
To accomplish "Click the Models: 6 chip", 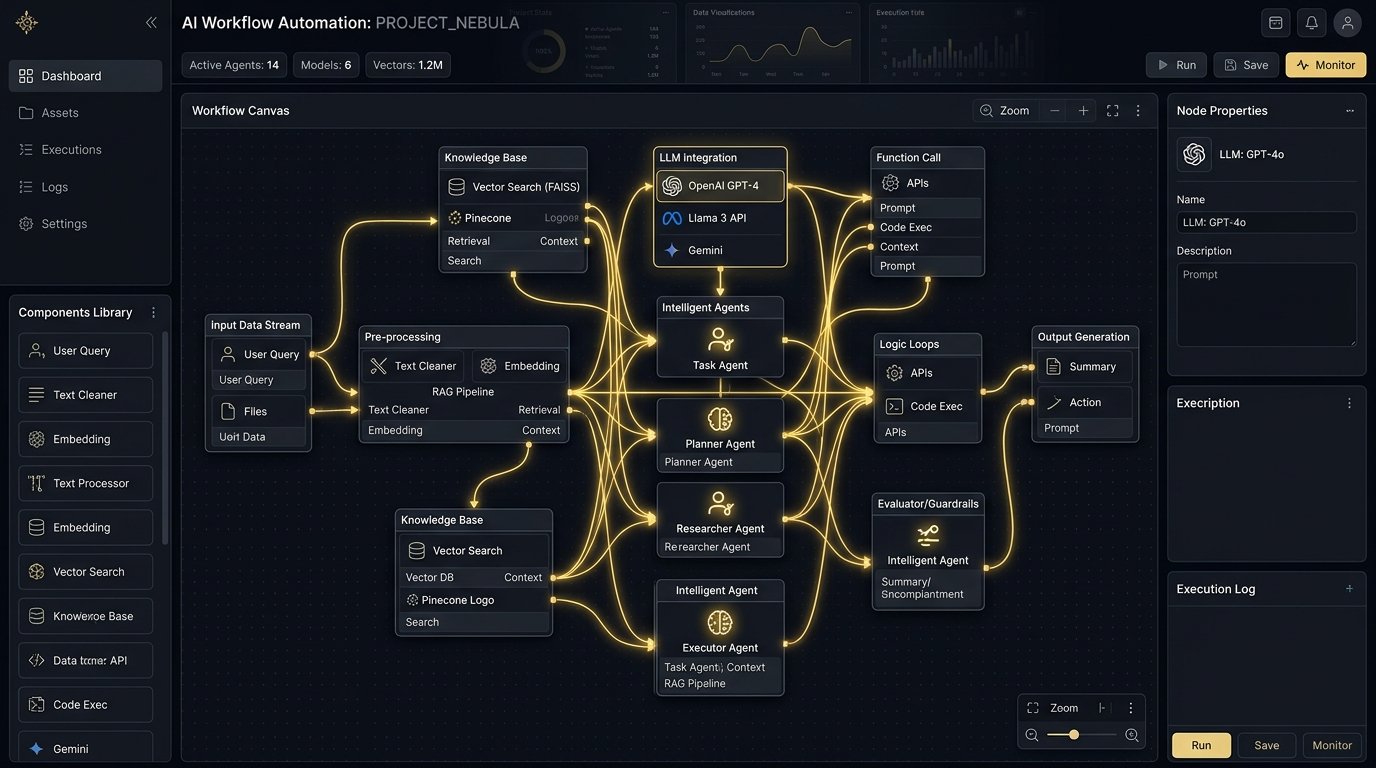I will coord(326,65).
